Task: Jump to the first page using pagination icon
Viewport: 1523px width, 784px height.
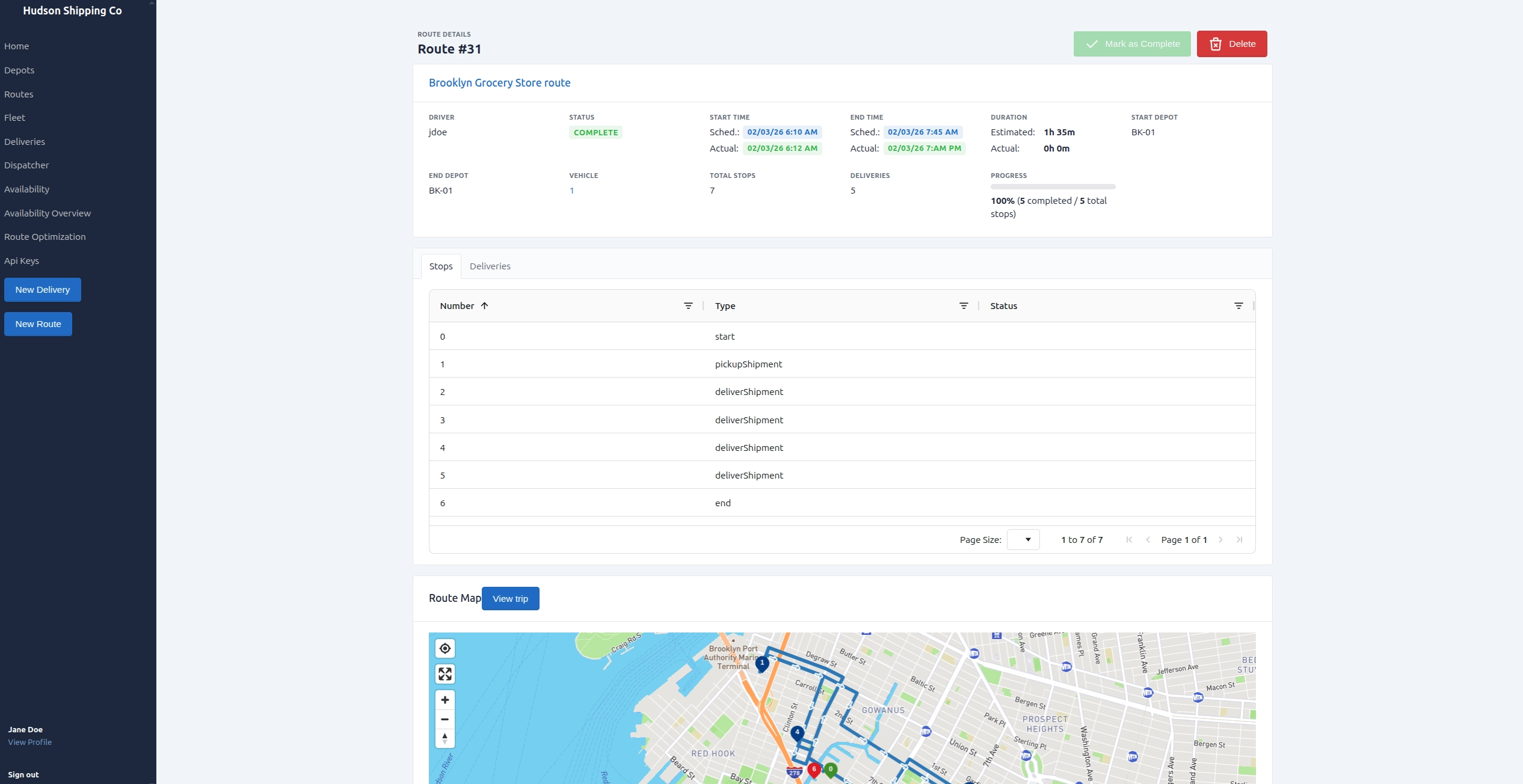Action: (1129, 539)
